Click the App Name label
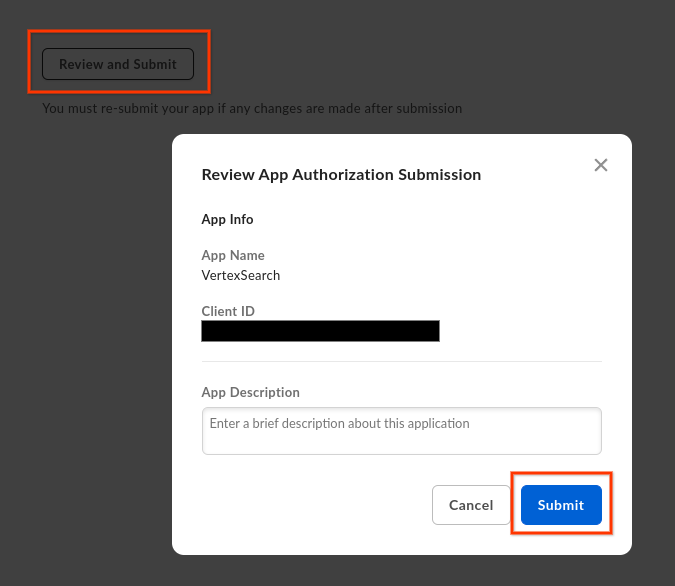 [x=233, y=255]
